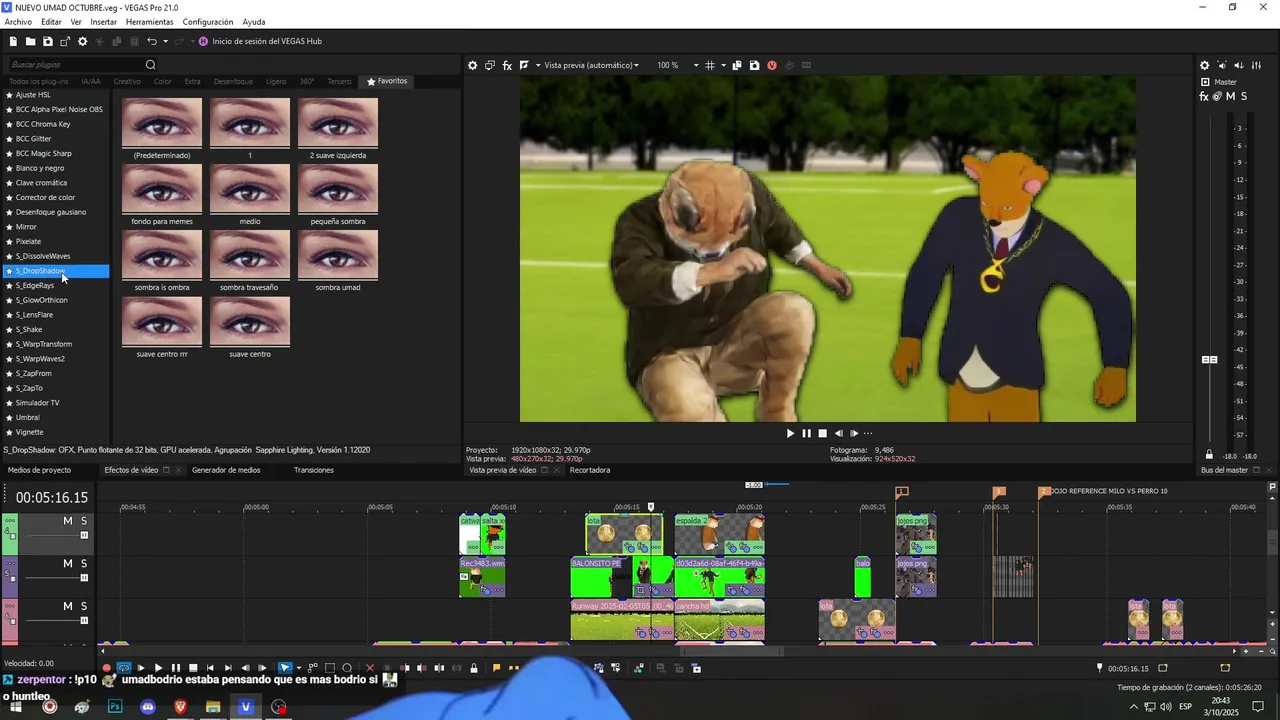This screenshot has width=1280, height=720.
Task: Open project properties gear in the main toolbar
Action: [83, 41]
